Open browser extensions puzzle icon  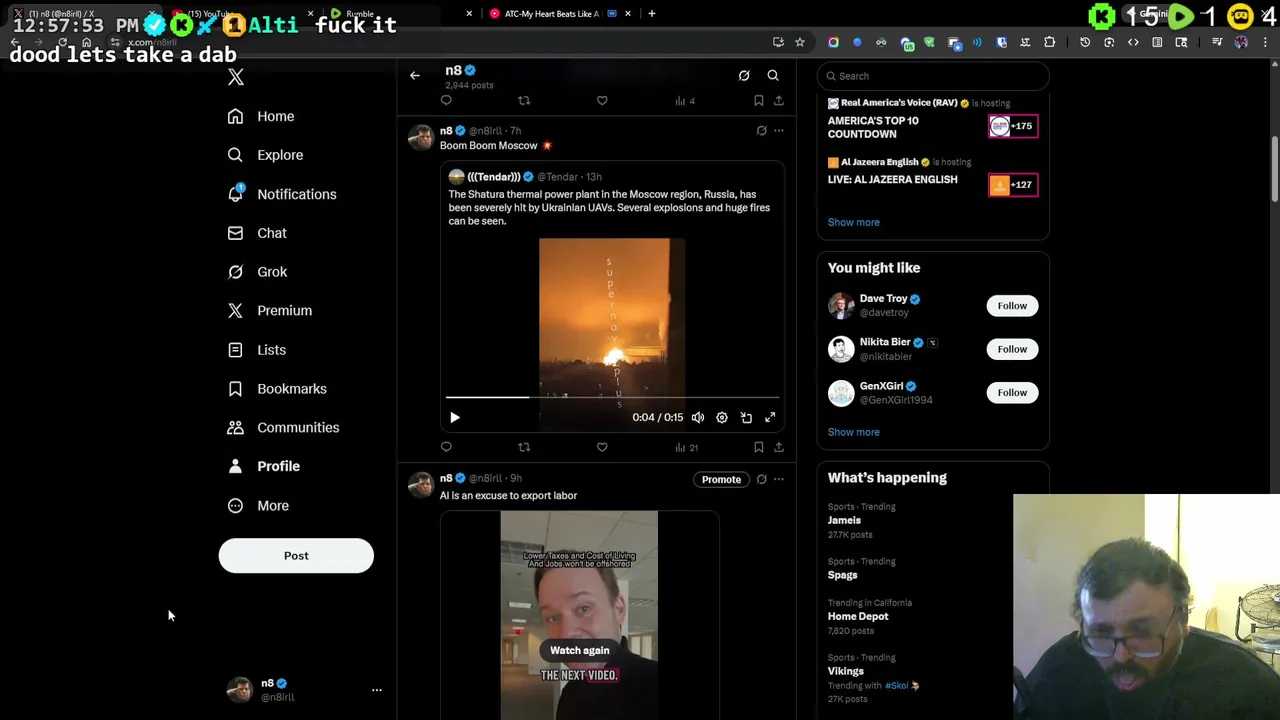pos(1049,42)
